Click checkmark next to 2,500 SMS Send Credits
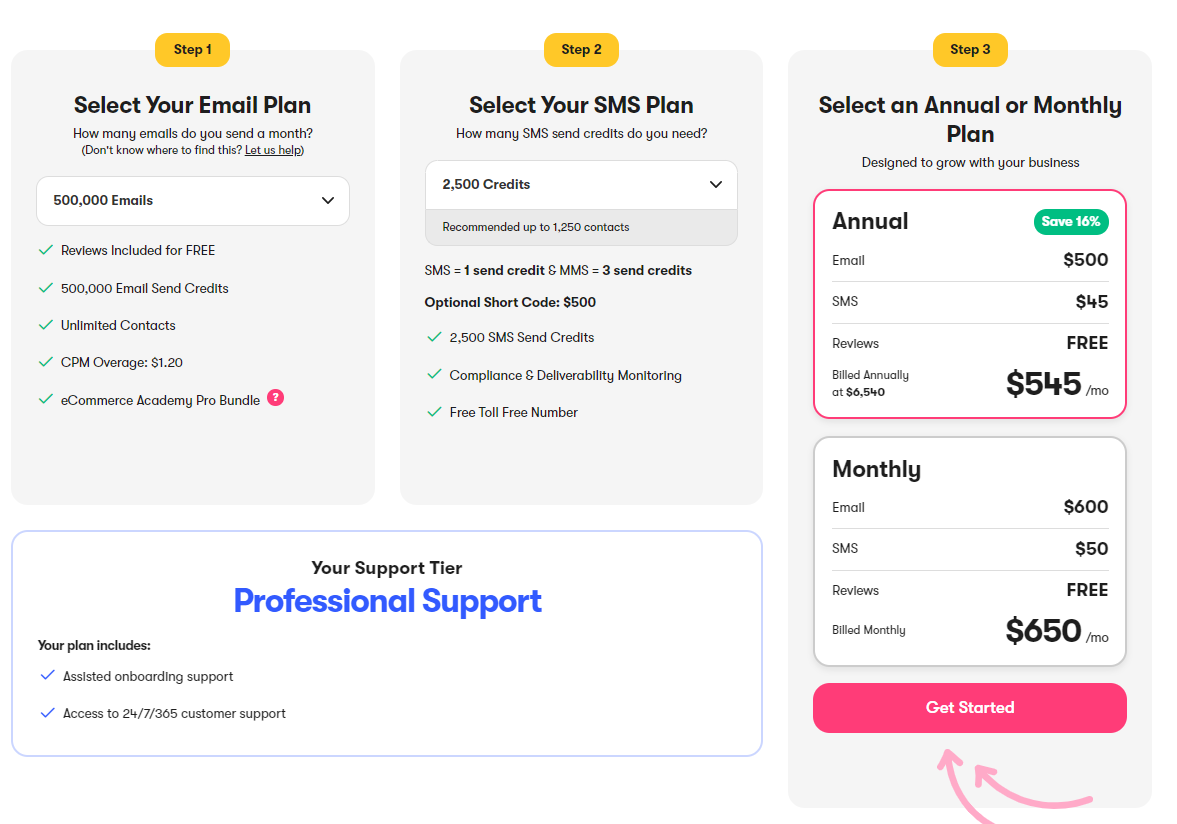 (x=434, y=337)
